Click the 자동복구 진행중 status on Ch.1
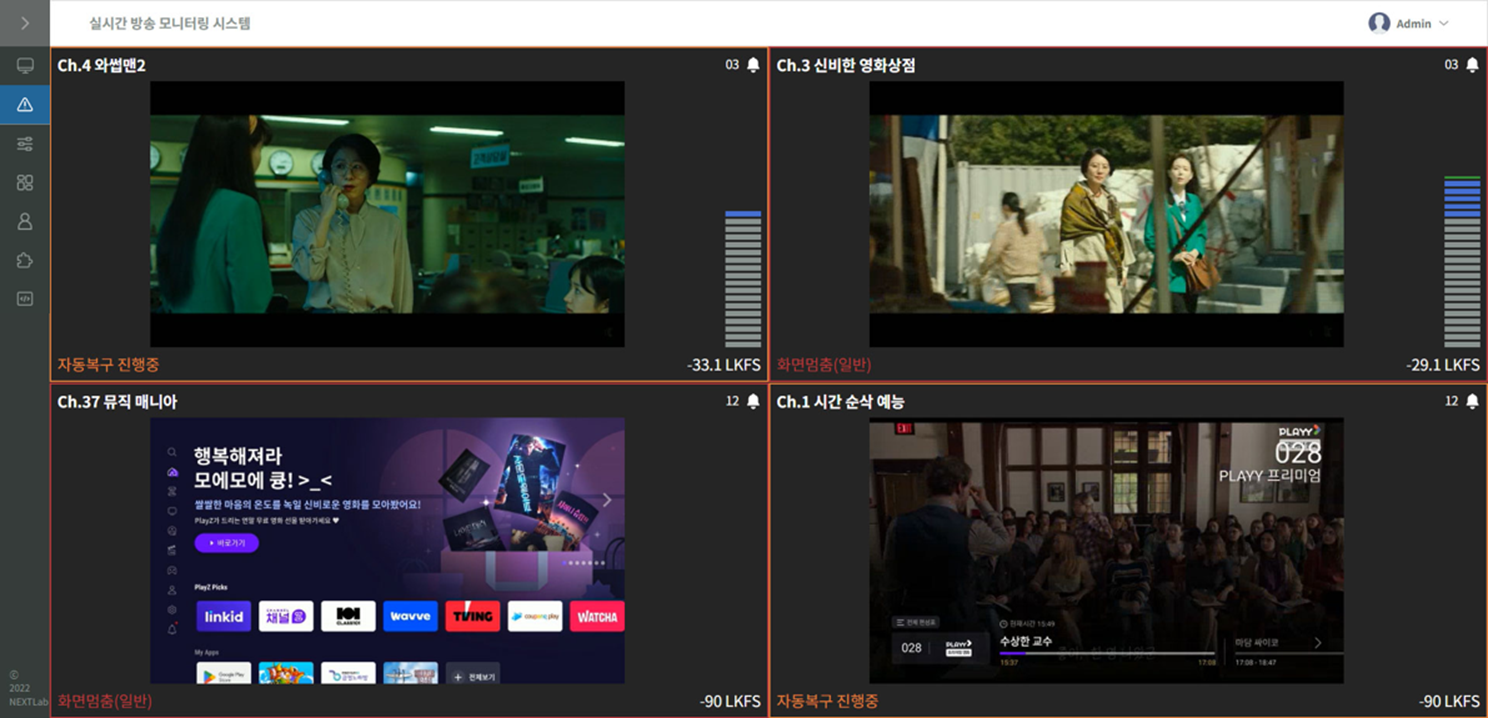 tap(827, 701)
